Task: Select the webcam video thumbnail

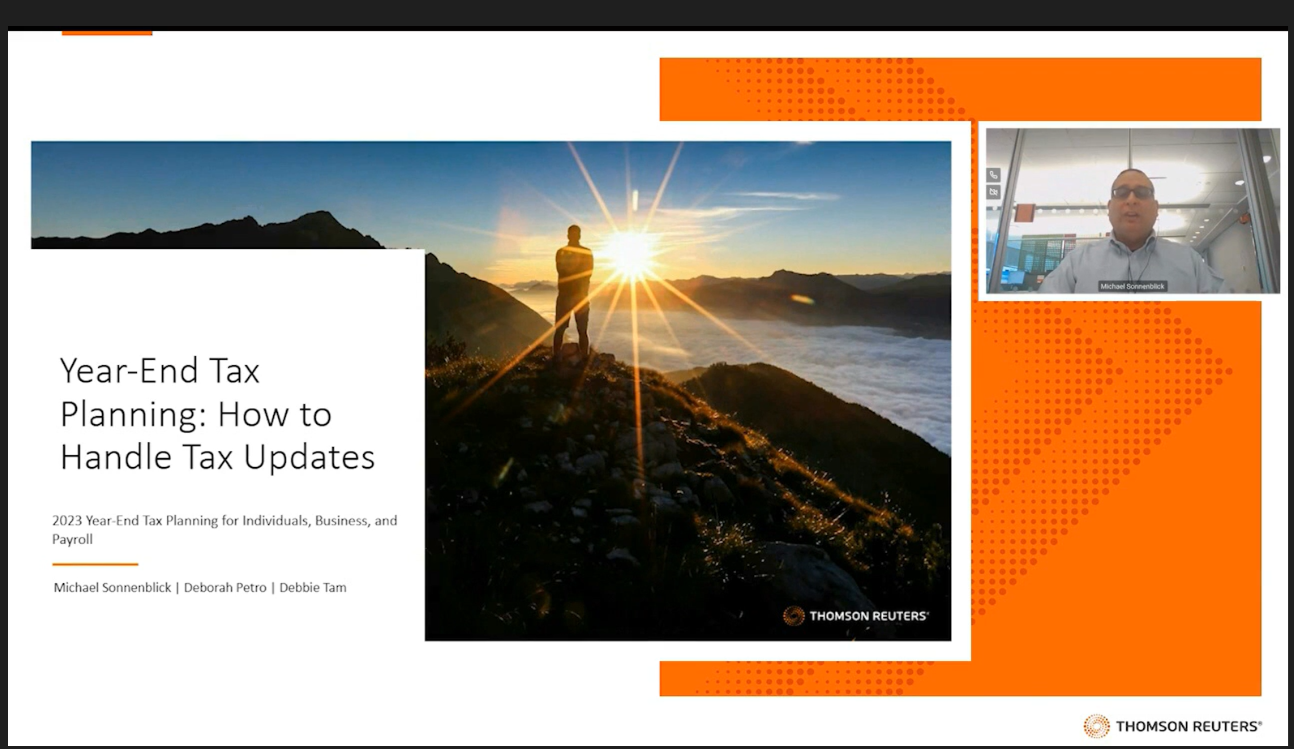Action: 1130,210
